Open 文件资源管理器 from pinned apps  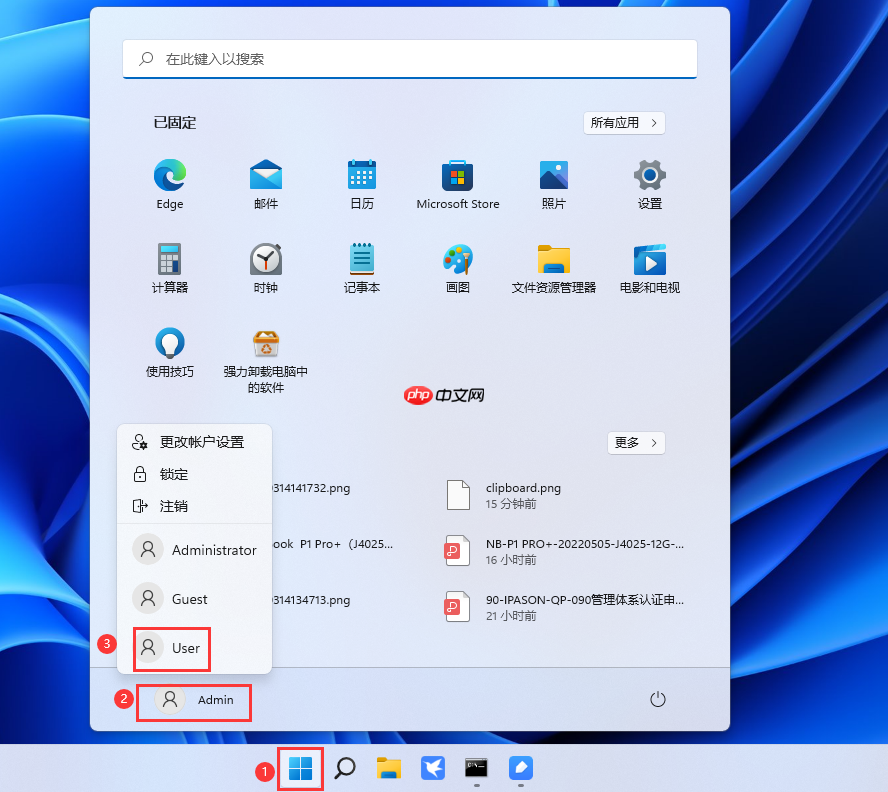(x=553, y=267)
